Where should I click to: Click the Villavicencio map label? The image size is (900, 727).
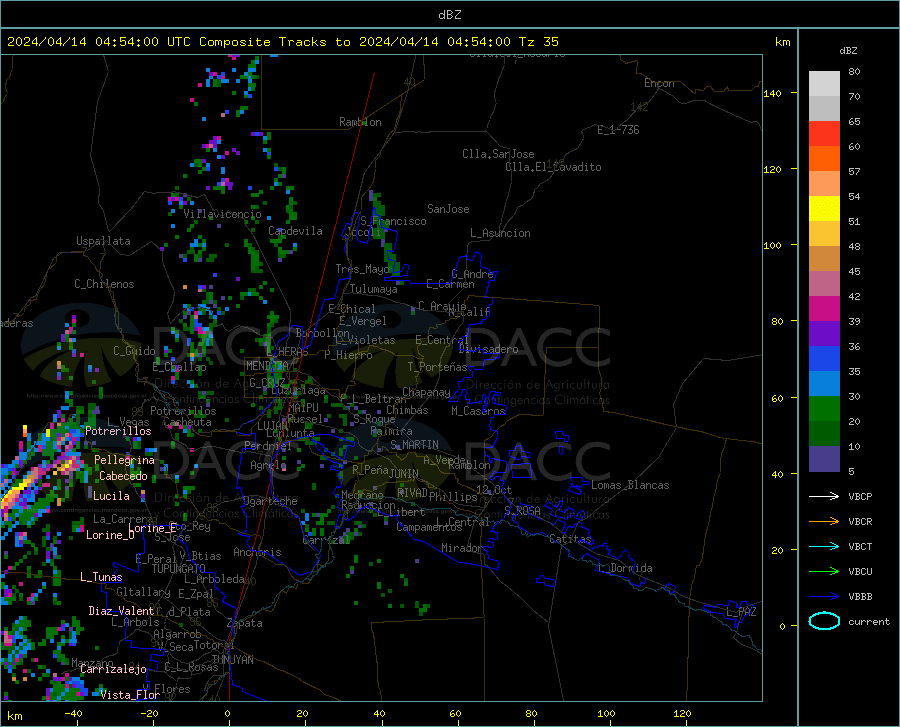pyautogui.click(x=223, y=214)
